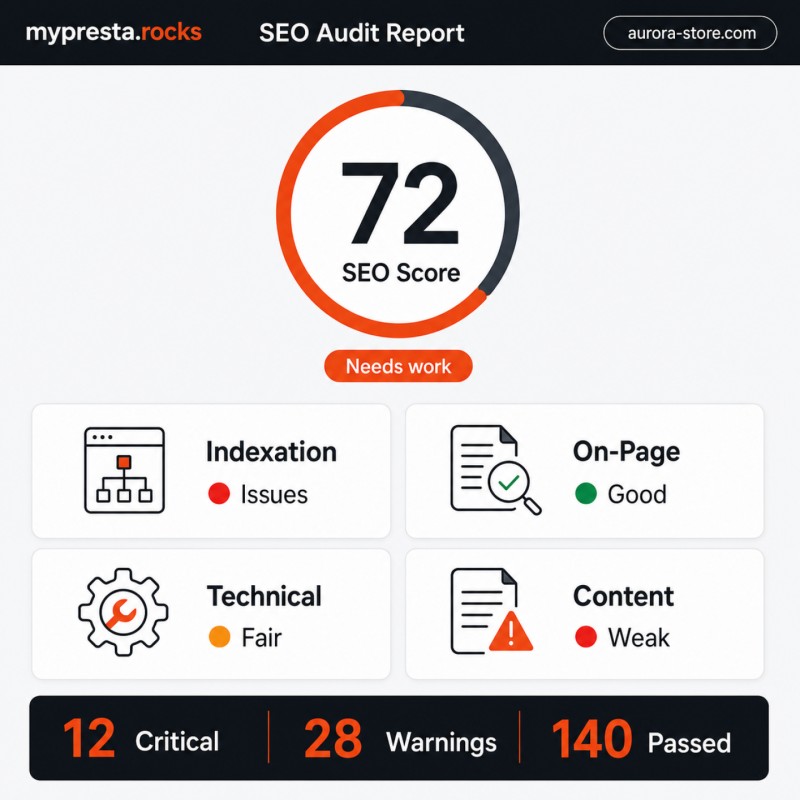Click the Good status text

637,494
